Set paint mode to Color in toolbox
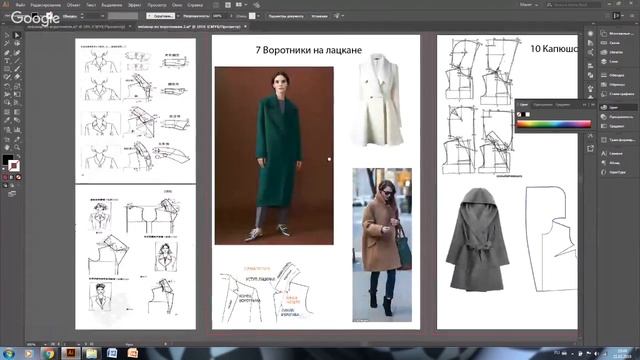640x360 pixels. tap(6, 178)
